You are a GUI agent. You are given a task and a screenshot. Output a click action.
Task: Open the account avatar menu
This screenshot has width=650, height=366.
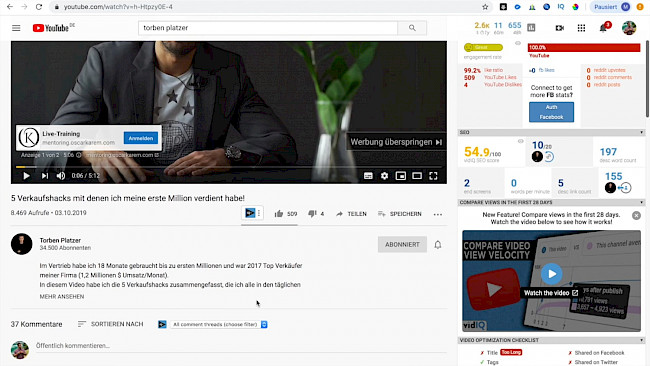[629, 28]
